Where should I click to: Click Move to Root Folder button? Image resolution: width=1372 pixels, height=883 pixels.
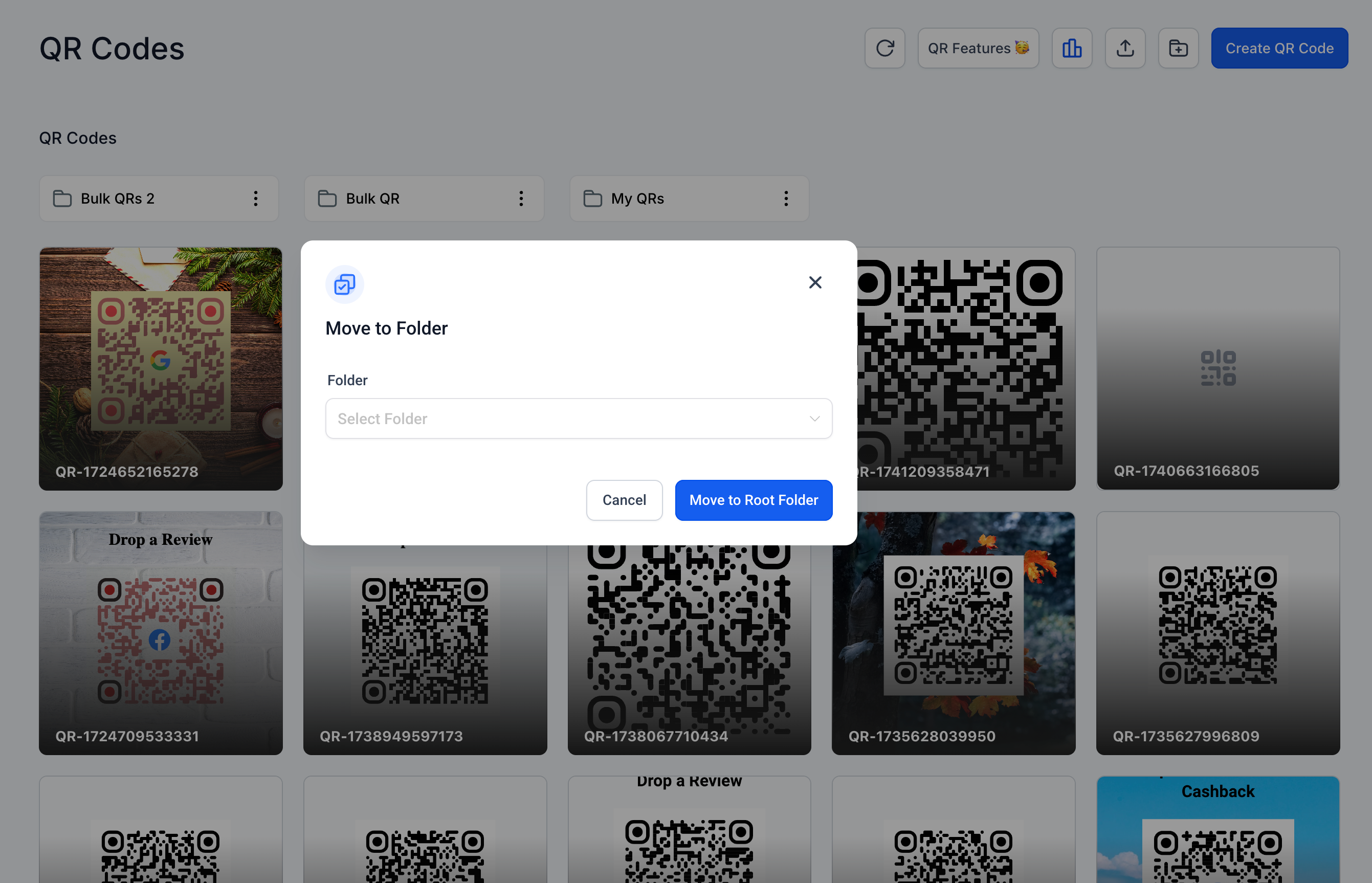(754, 500)
